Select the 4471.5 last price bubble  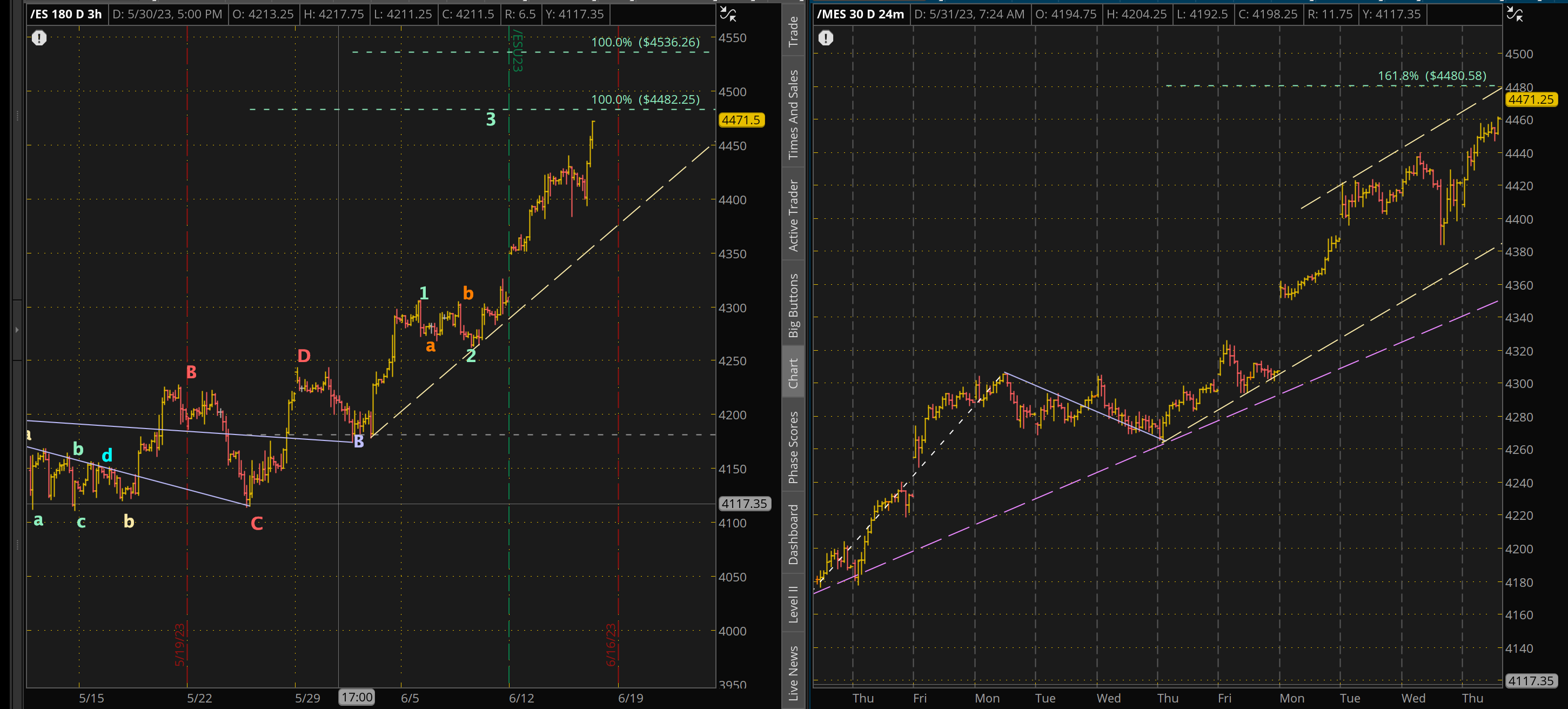coord(741,120)
